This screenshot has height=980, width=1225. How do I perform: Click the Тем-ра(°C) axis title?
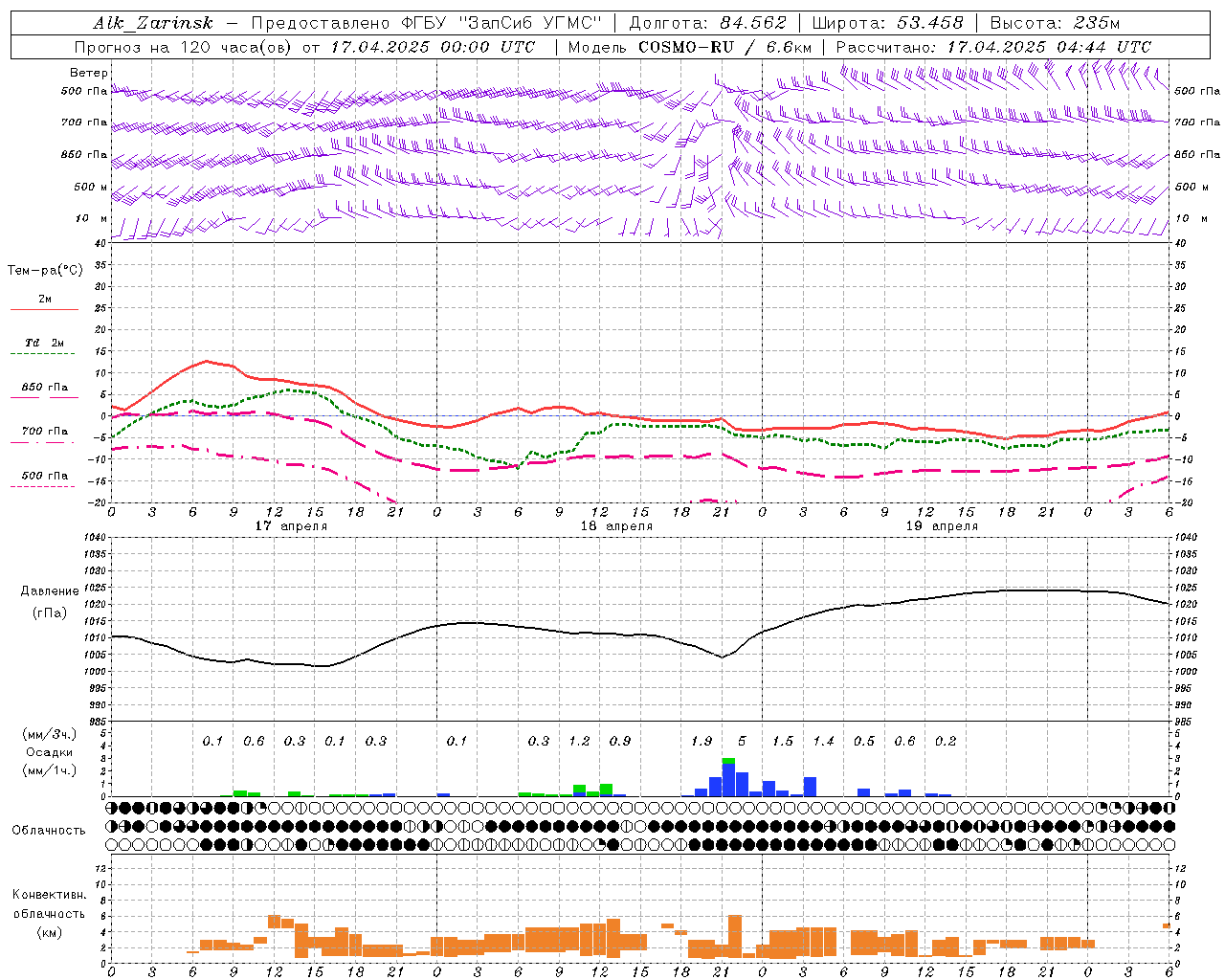(x=45, y=271)
